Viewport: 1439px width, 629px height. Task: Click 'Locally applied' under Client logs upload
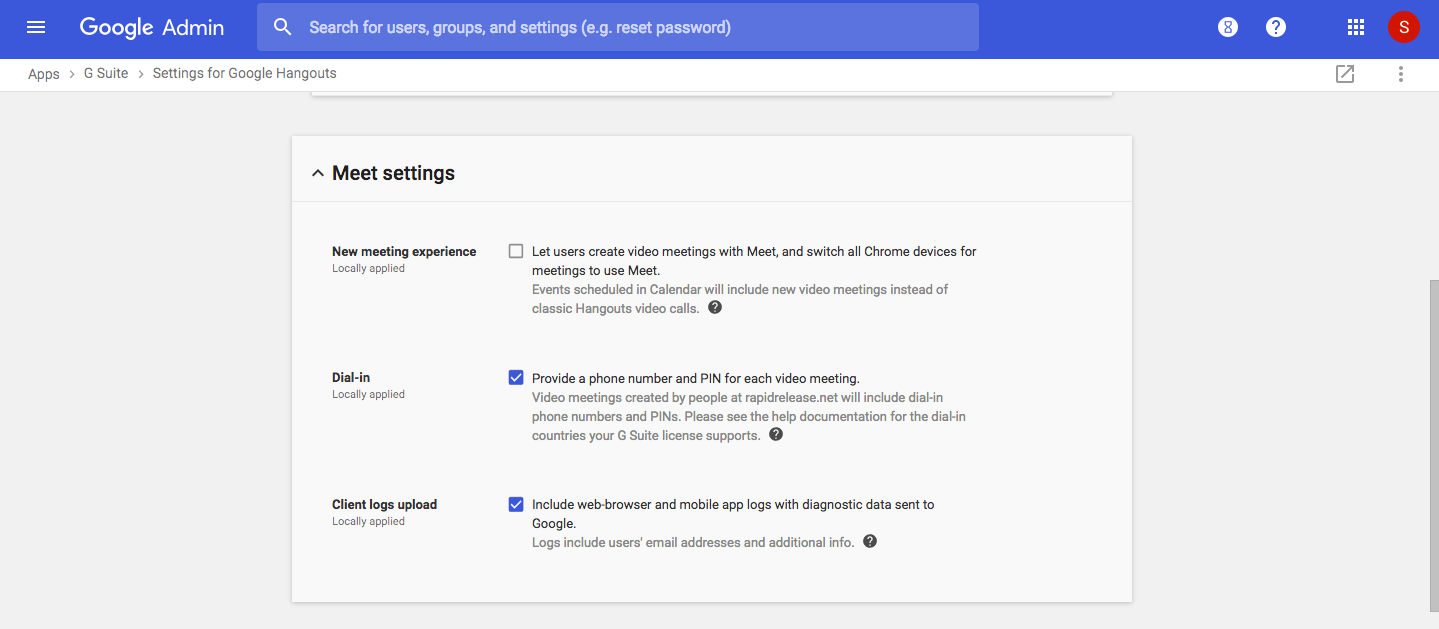tap(368, 522)
